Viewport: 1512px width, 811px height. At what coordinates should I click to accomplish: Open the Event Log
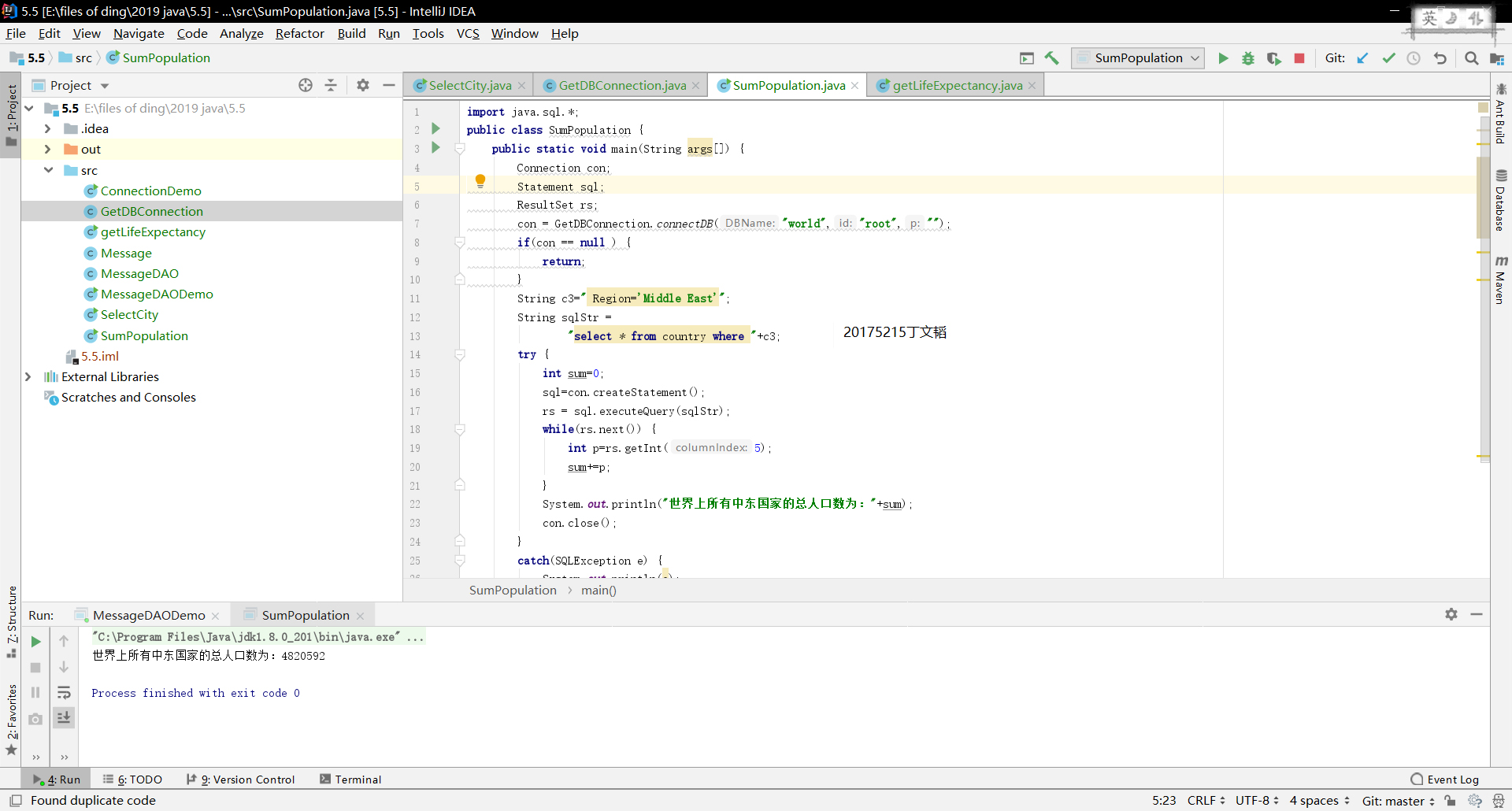coord(1445,780)
